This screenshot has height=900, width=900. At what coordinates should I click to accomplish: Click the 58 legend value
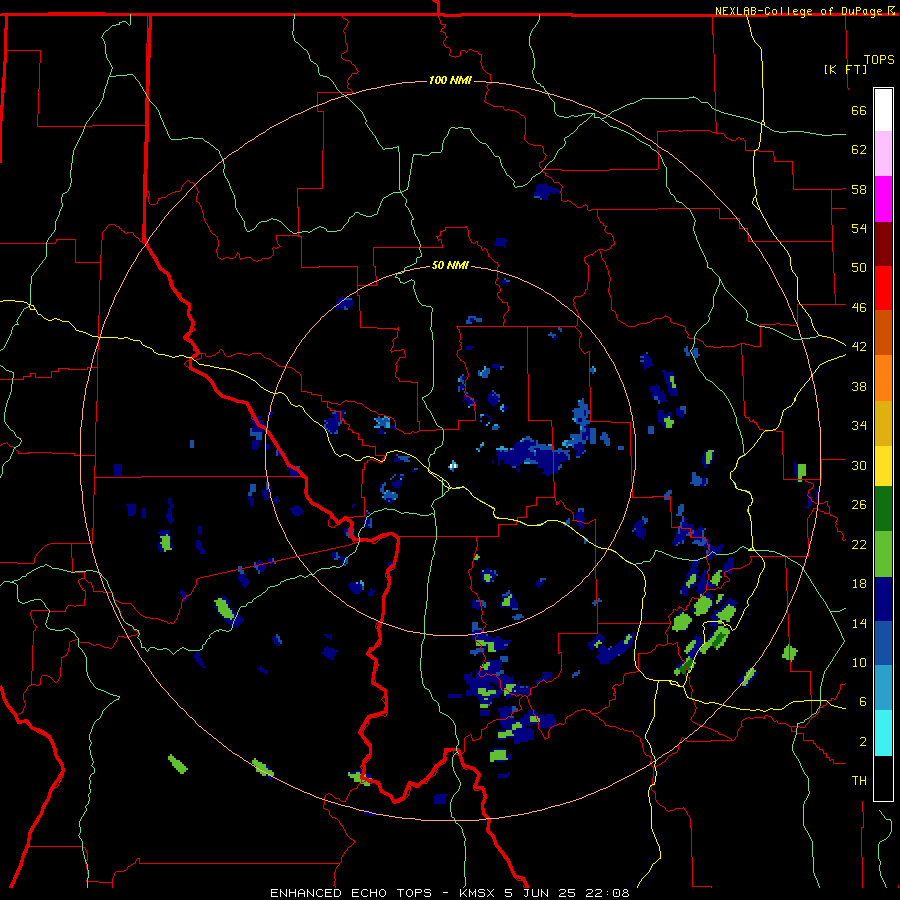coord(859,189)
